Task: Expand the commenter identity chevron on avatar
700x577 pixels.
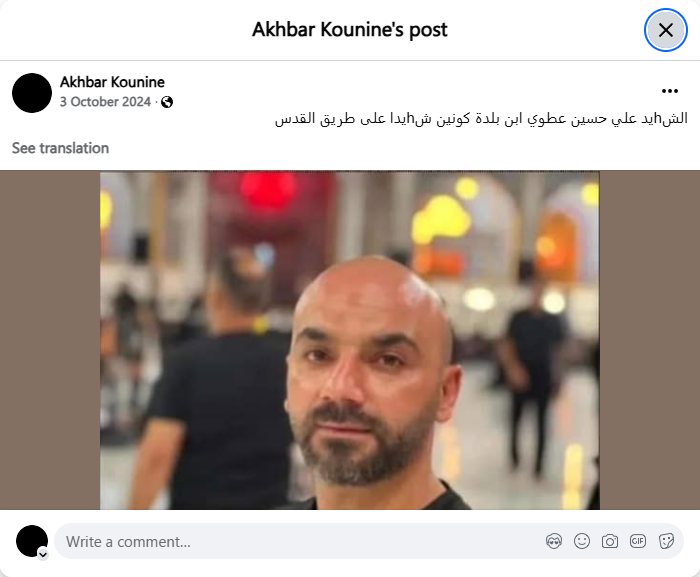Action: 43,555
